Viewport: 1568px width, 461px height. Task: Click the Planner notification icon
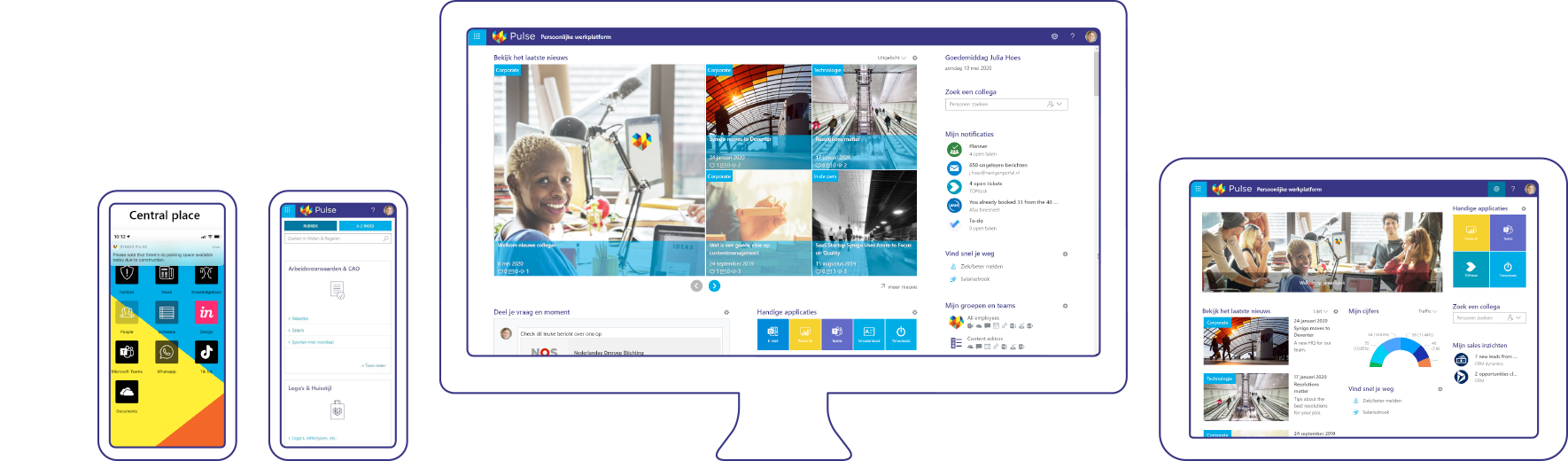point(954,150)
